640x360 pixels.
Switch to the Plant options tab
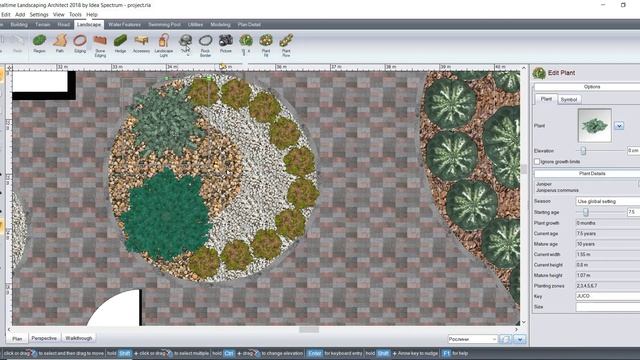[x=546, y=99]
